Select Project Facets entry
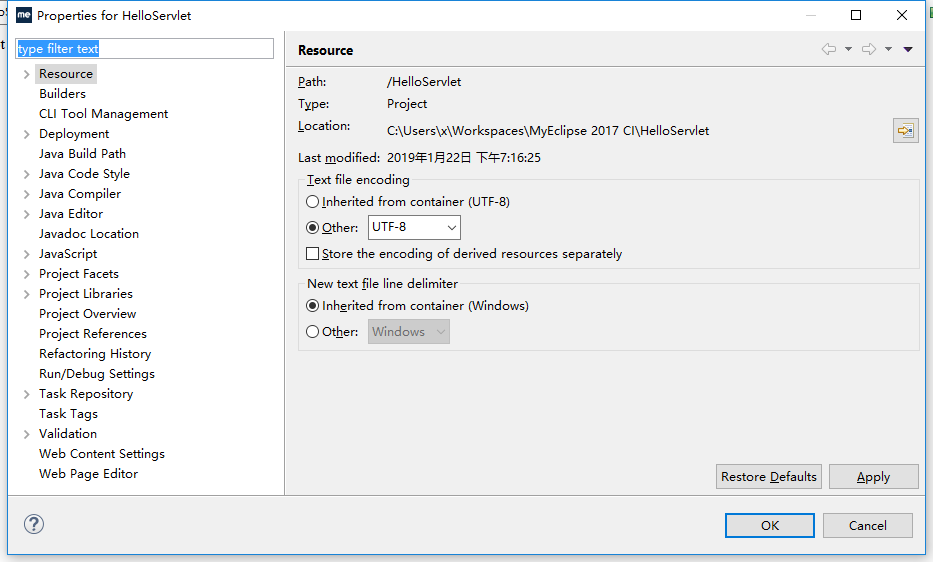Image resolution: width=933 pixels, height=562 pixels. 79,274
